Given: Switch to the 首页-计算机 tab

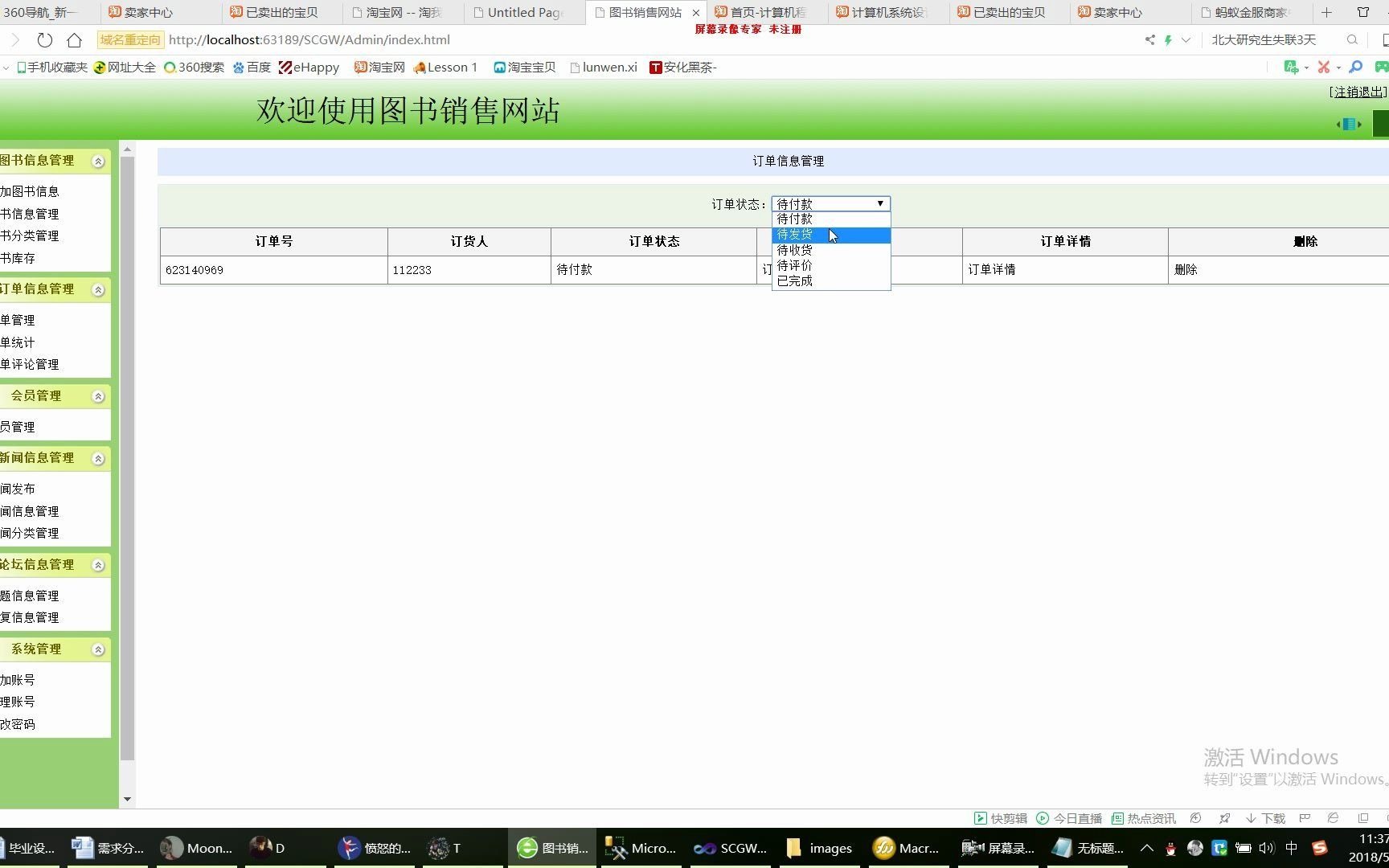Looking at the screenshot, I should click(768, 12).
